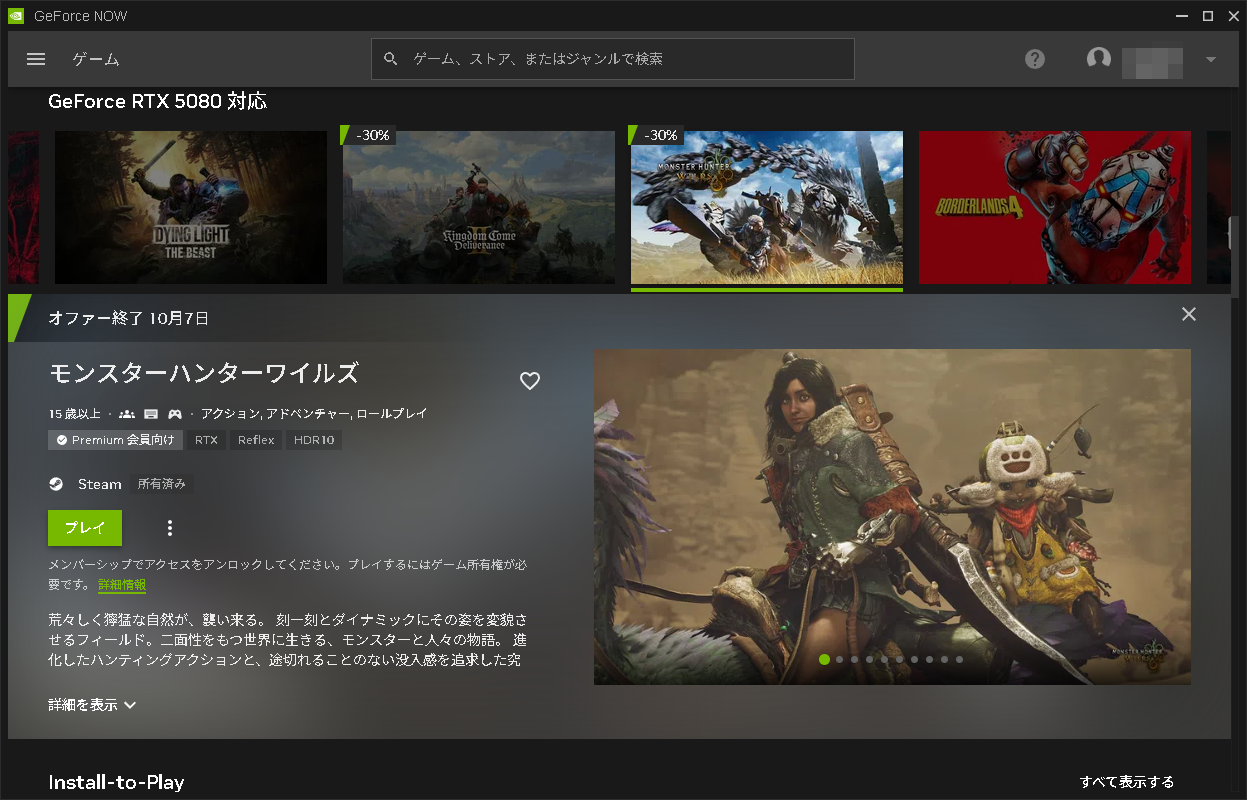Click the Steam platform icon

click(x=55, y=484)
